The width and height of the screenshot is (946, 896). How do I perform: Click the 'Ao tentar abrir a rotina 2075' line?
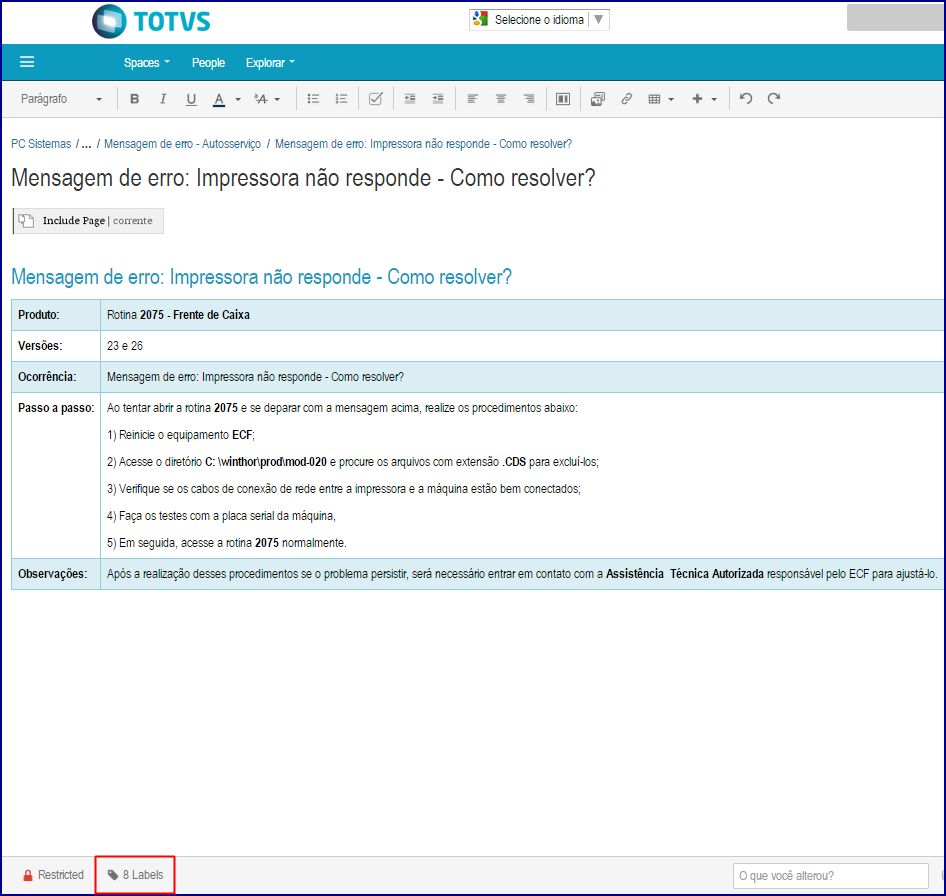[342, 408]
